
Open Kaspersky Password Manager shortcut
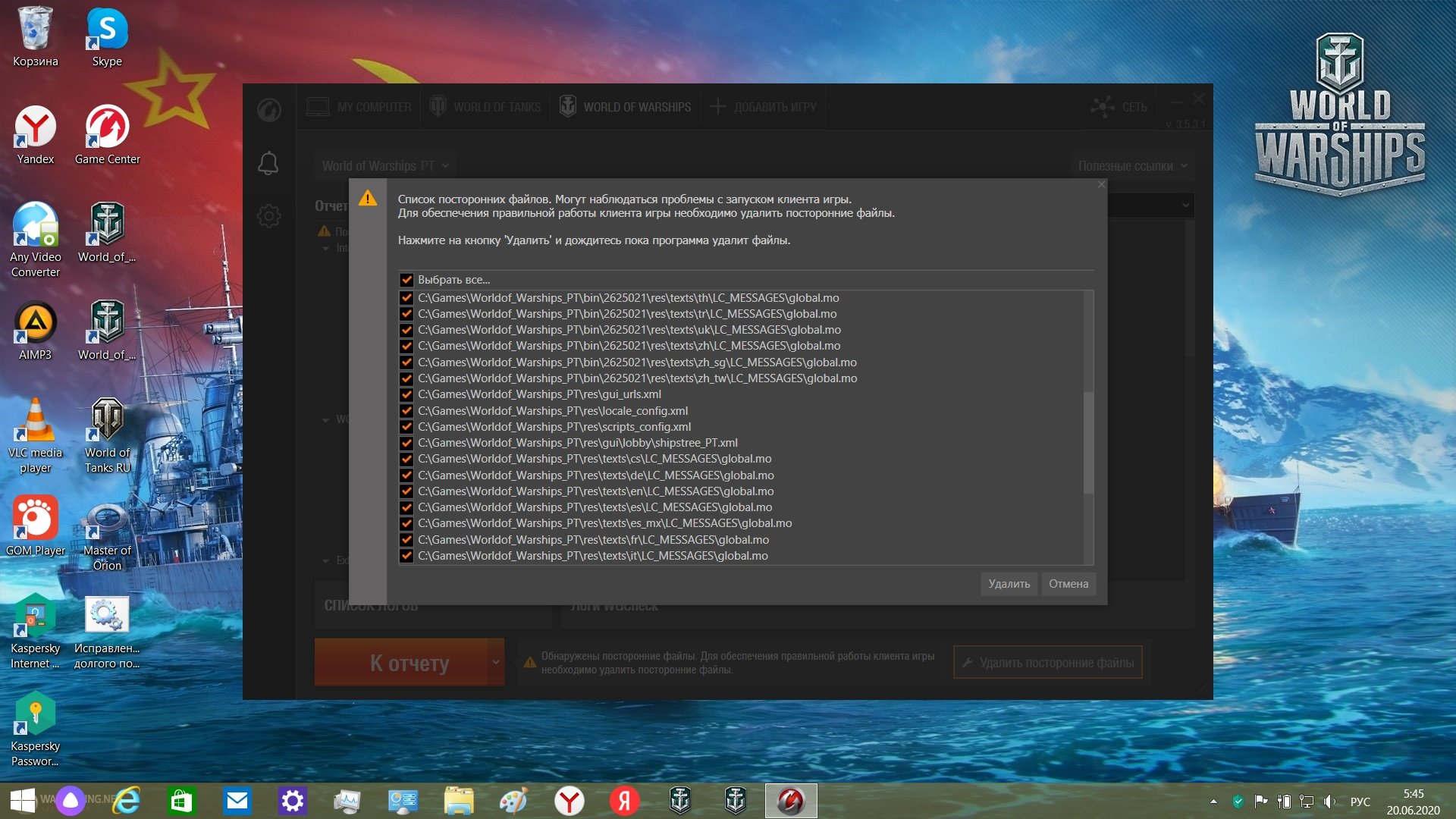tap(35, 729)
